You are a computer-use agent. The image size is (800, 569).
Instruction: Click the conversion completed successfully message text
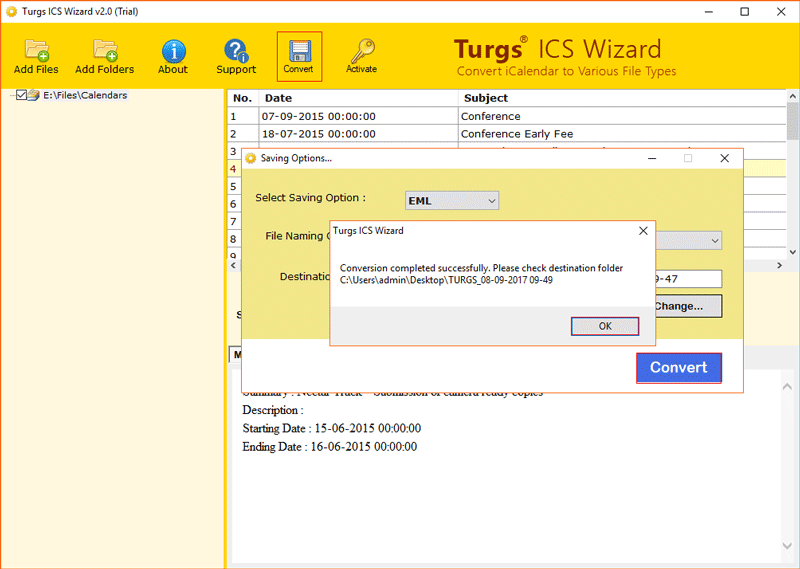click(x=481, y=274)
